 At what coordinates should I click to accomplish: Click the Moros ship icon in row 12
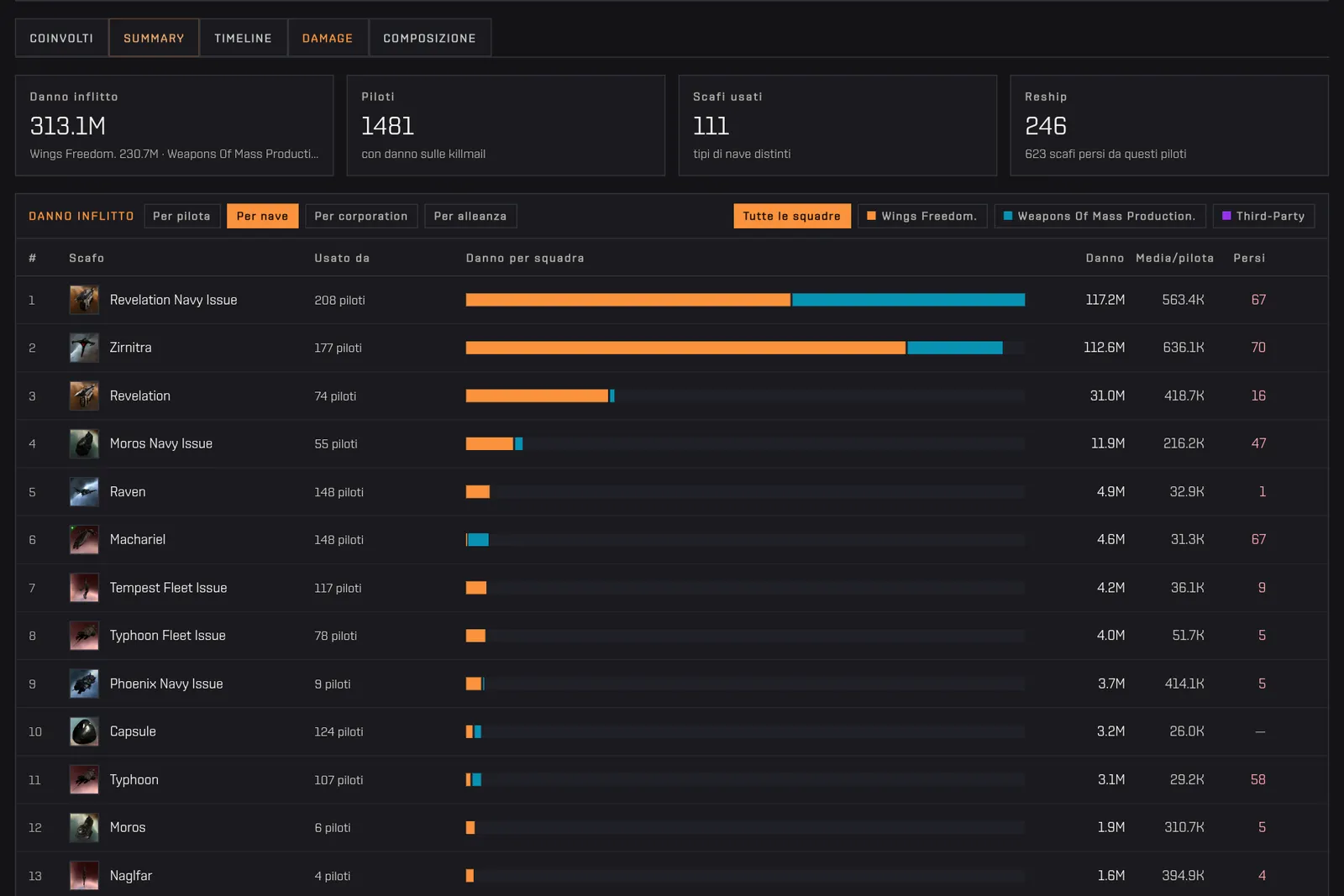(x=84, y=827)
